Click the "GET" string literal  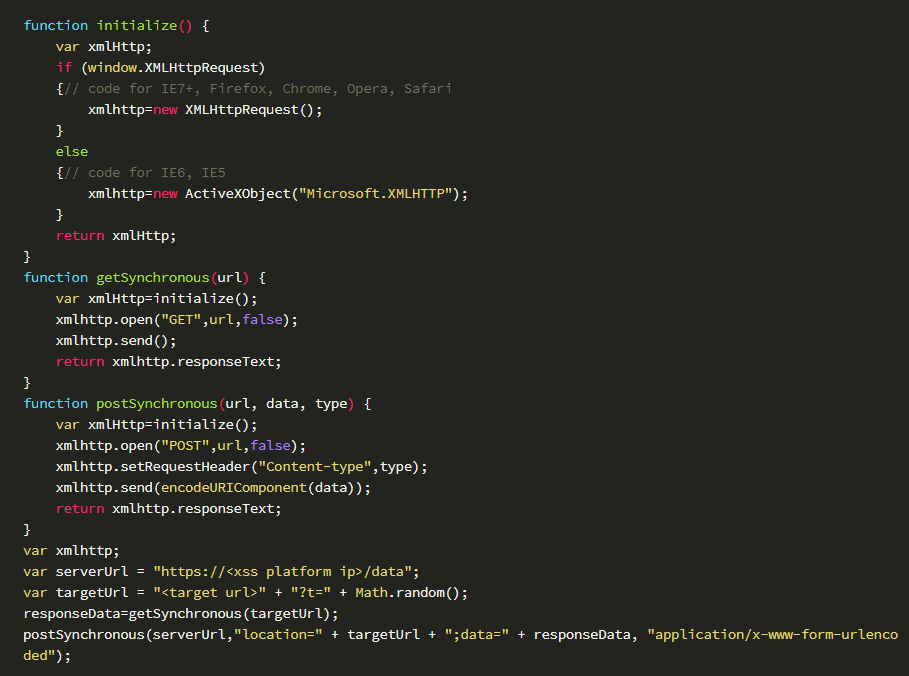click(x=181, y=320)
